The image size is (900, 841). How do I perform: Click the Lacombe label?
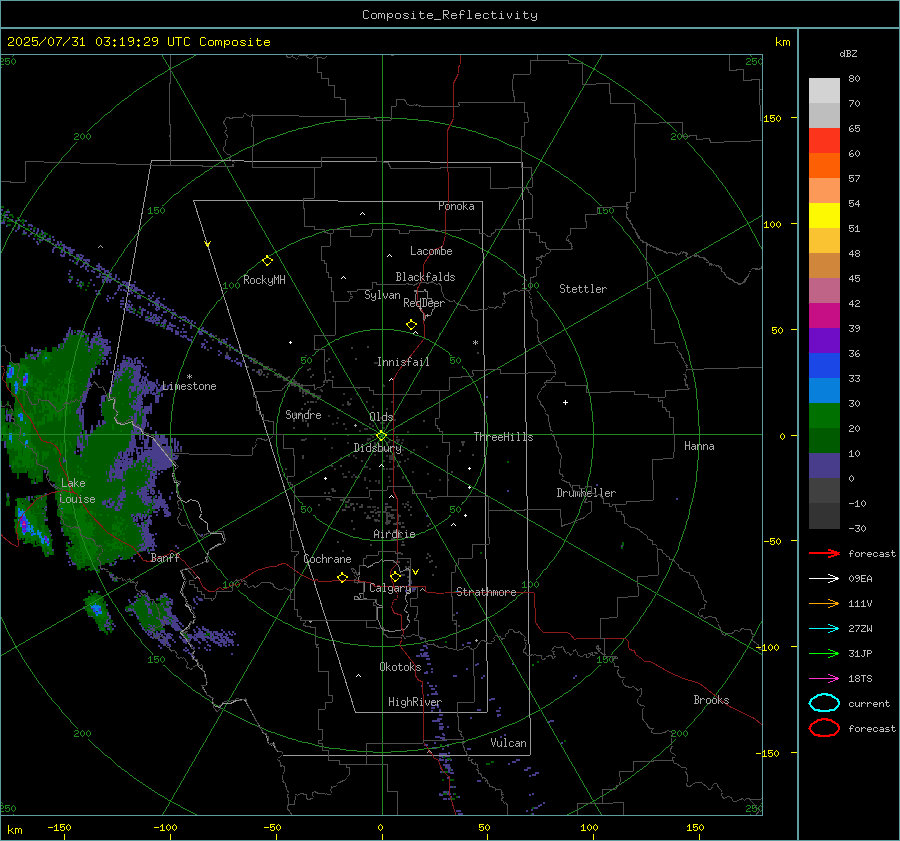(431, 251)
